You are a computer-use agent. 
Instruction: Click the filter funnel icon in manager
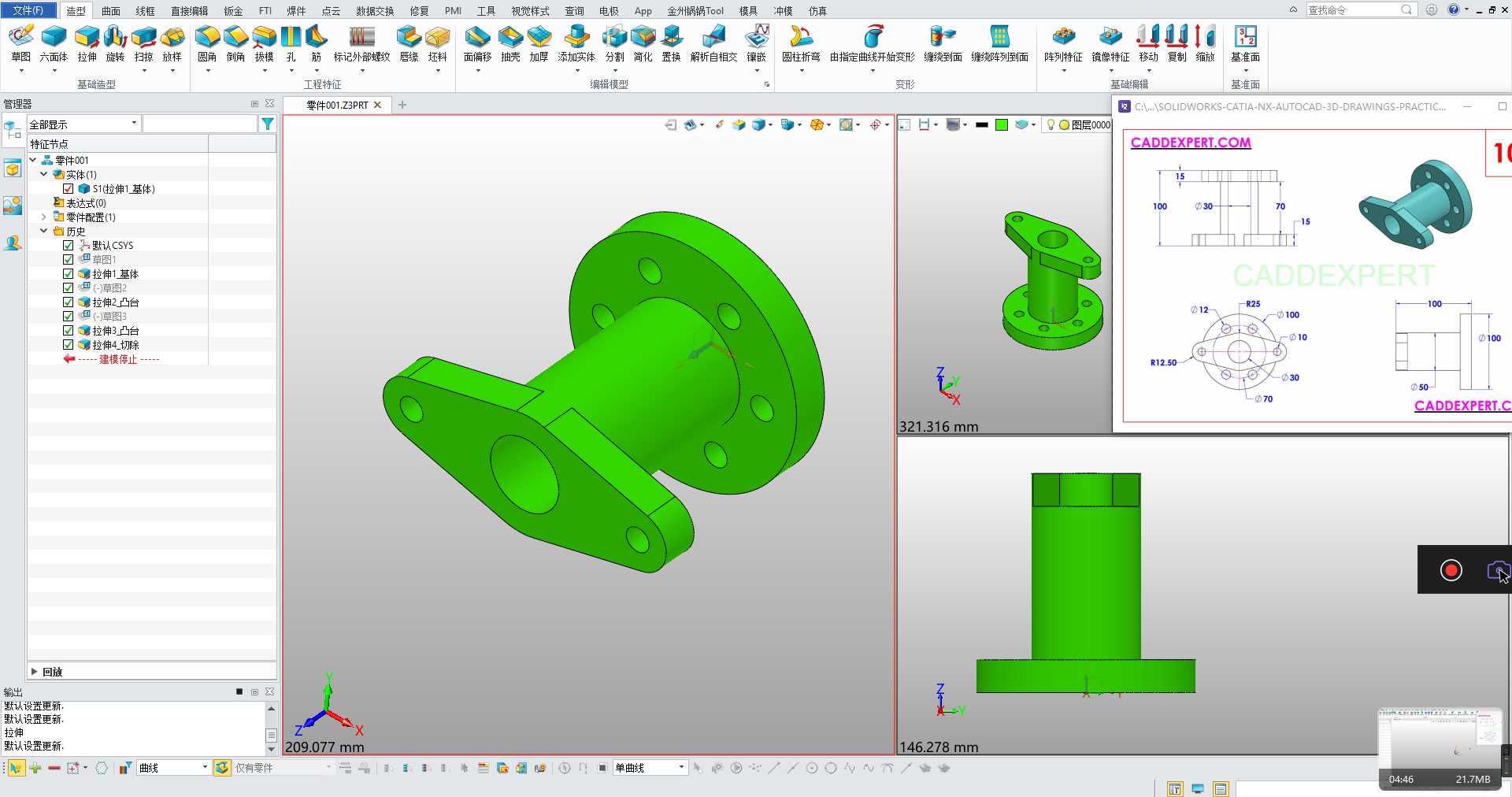click(x=268, y=124)
